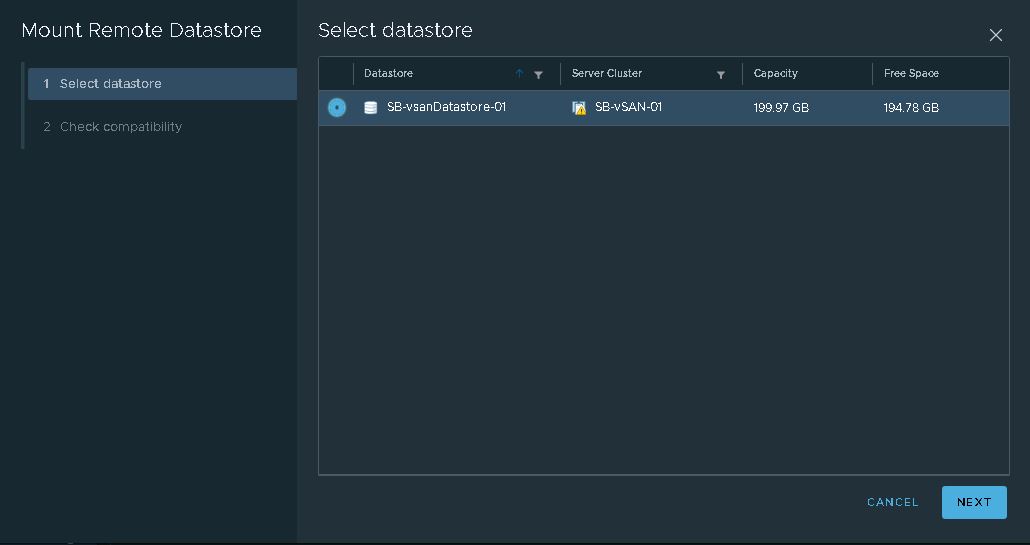Sort by the Capacity column header

click(x=775, y=73)
